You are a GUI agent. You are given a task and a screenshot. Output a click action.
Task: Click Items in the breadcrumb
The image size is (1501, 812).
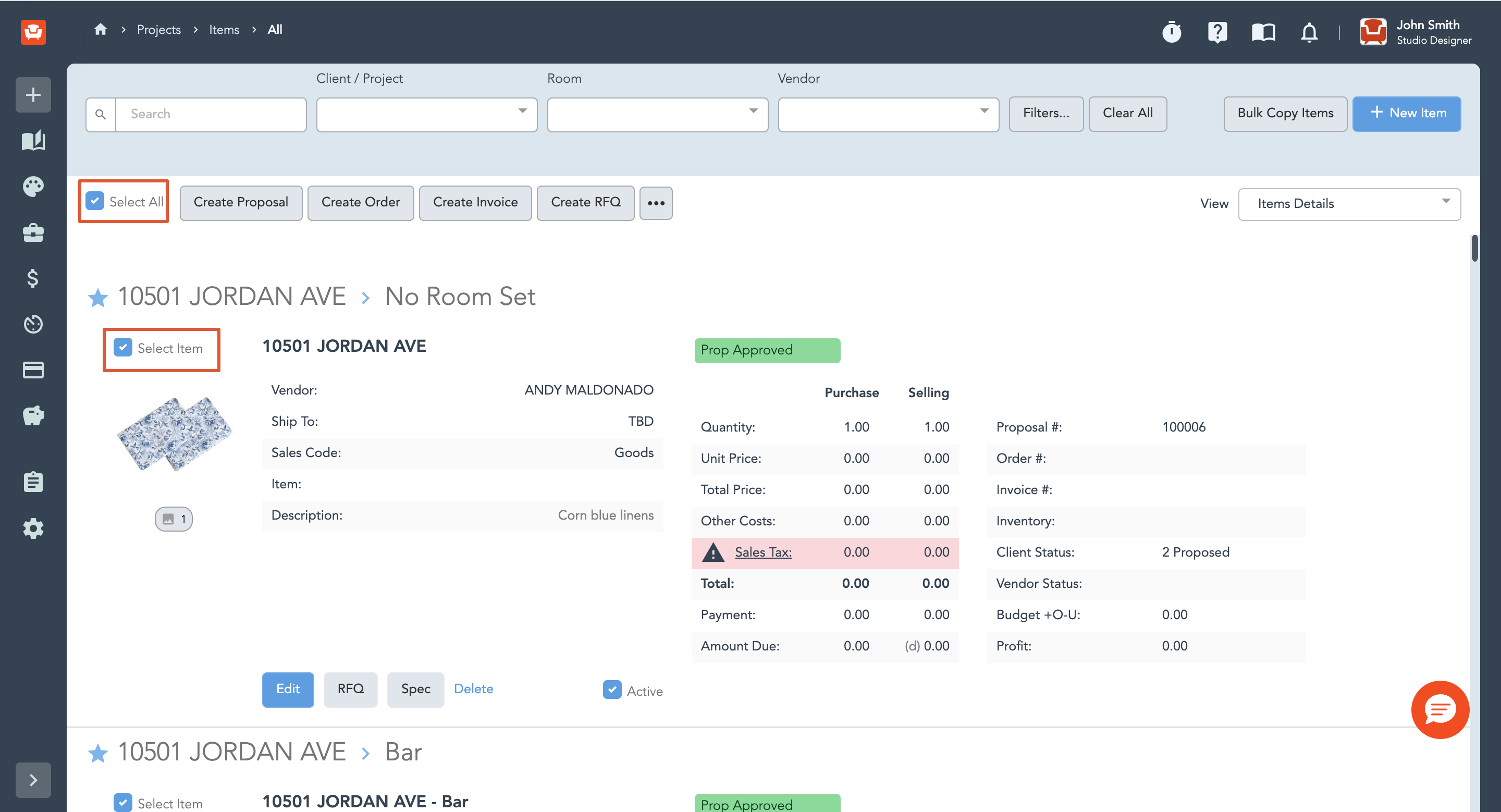click(224, 30)
